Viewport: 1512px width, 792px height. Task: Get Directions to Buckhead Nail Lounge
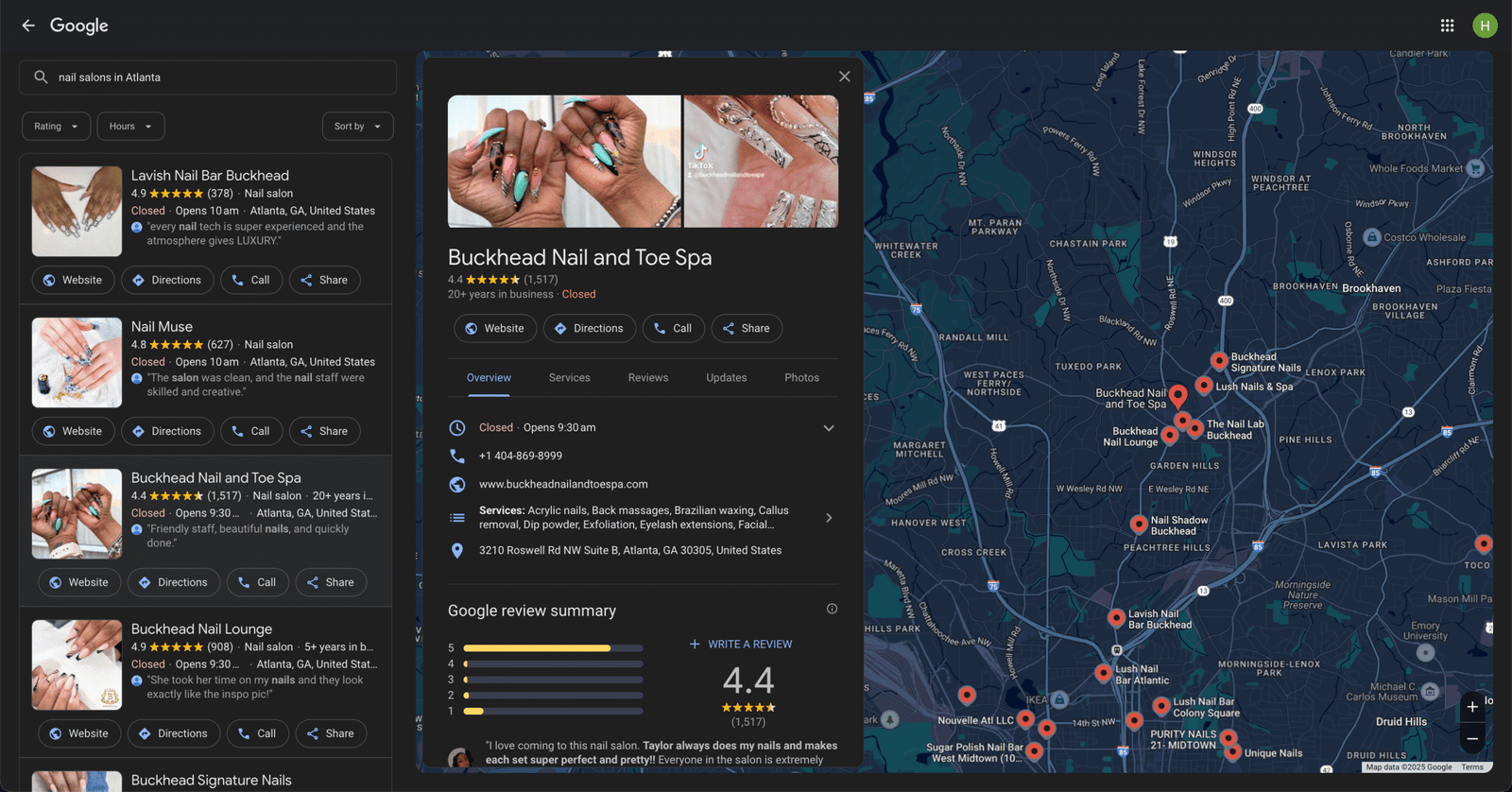[x=174, y=733]
